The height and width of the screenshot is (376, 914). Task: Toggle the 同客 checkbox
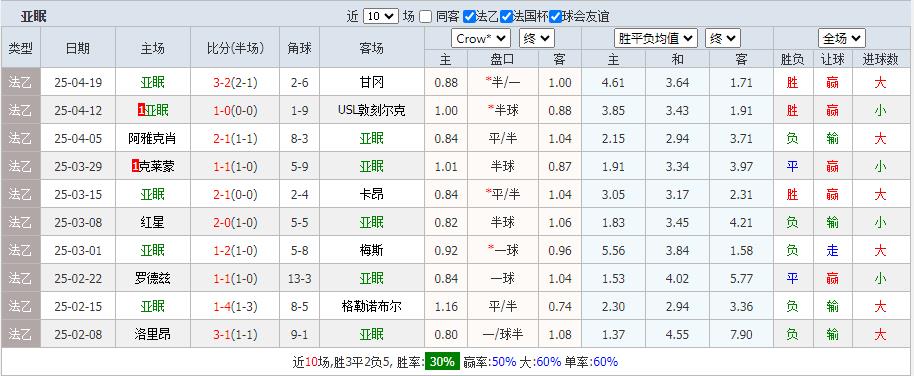tap(426, 16)
